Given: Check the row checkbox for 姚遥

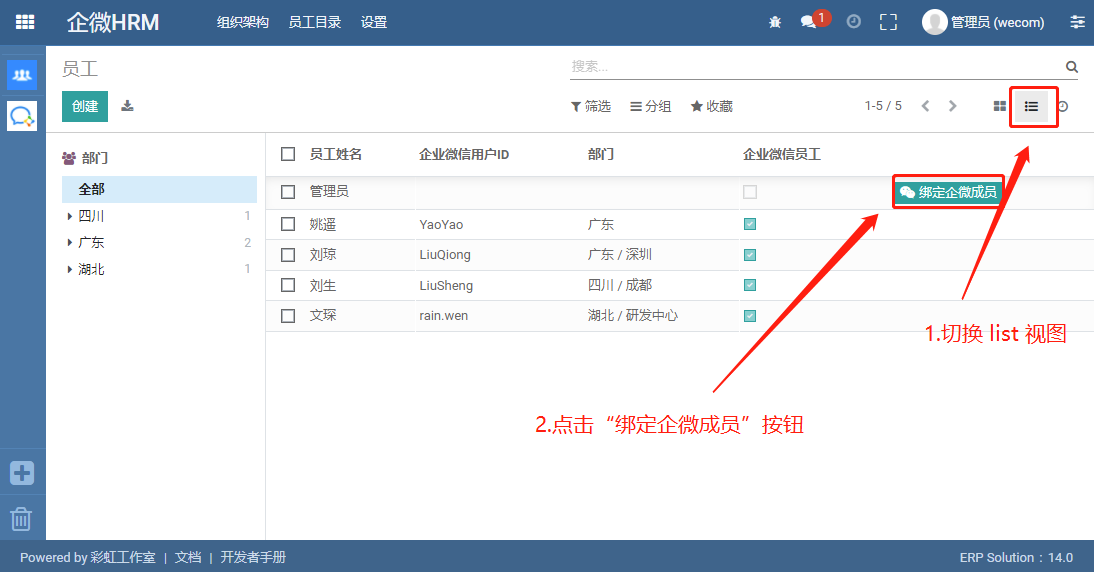Looking at the screenshot, I should pos(288,224).
